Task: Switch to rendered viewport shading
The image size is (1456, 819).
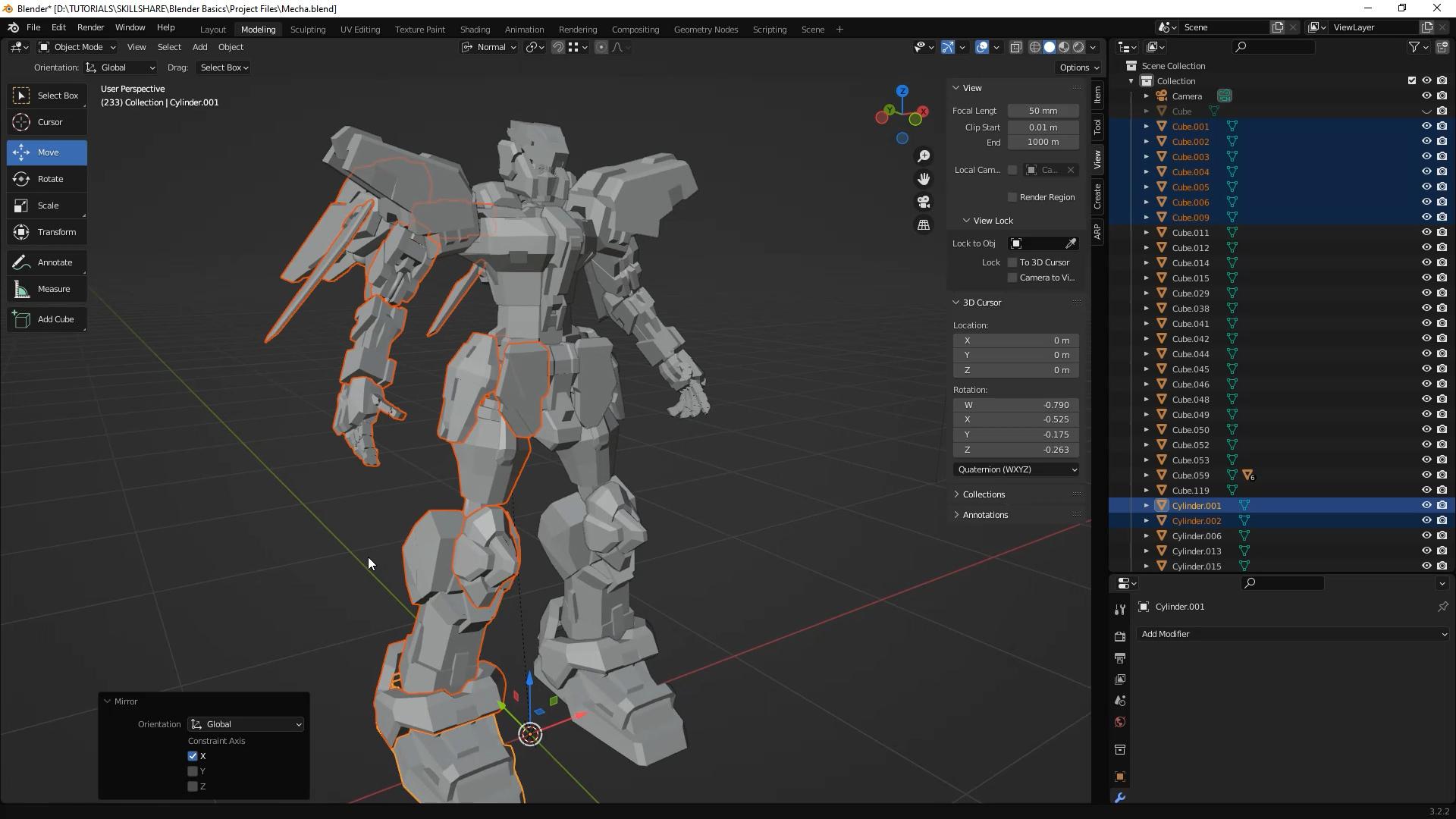Action: (x=1078, y=47)
